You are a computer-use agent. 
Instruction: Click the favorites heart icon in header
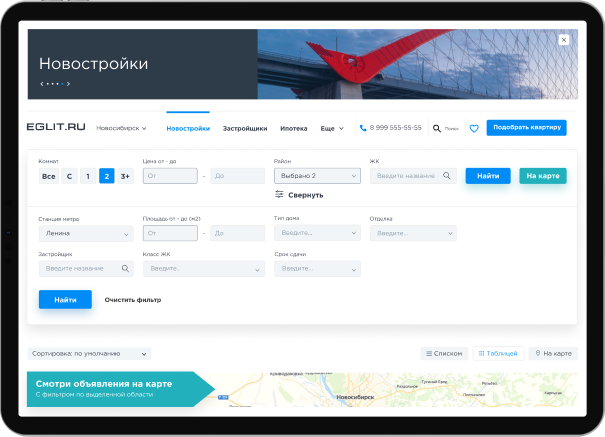474,129
